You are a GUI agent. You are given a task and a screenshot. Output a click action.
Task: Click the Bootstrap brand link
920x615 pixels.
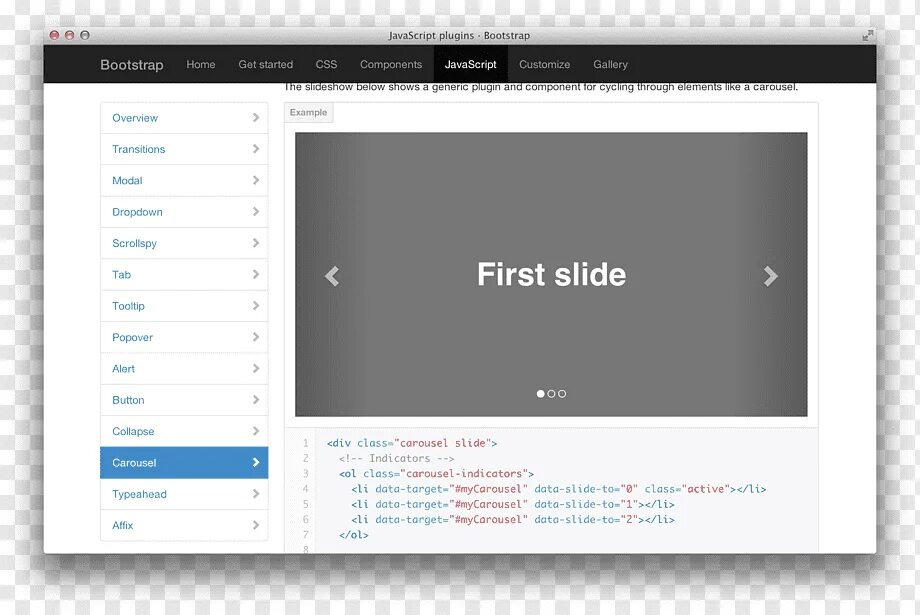pos(131,65)
